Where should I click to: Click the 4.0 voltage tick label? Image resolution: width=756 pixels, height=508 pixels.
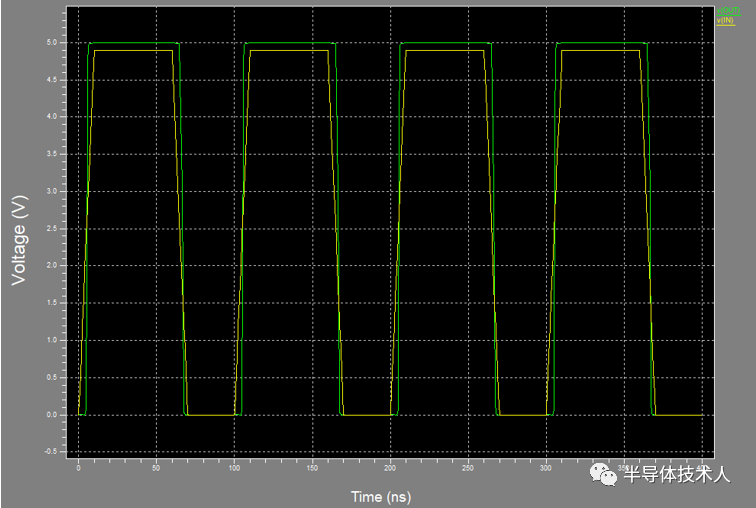[x=52, y=117]
